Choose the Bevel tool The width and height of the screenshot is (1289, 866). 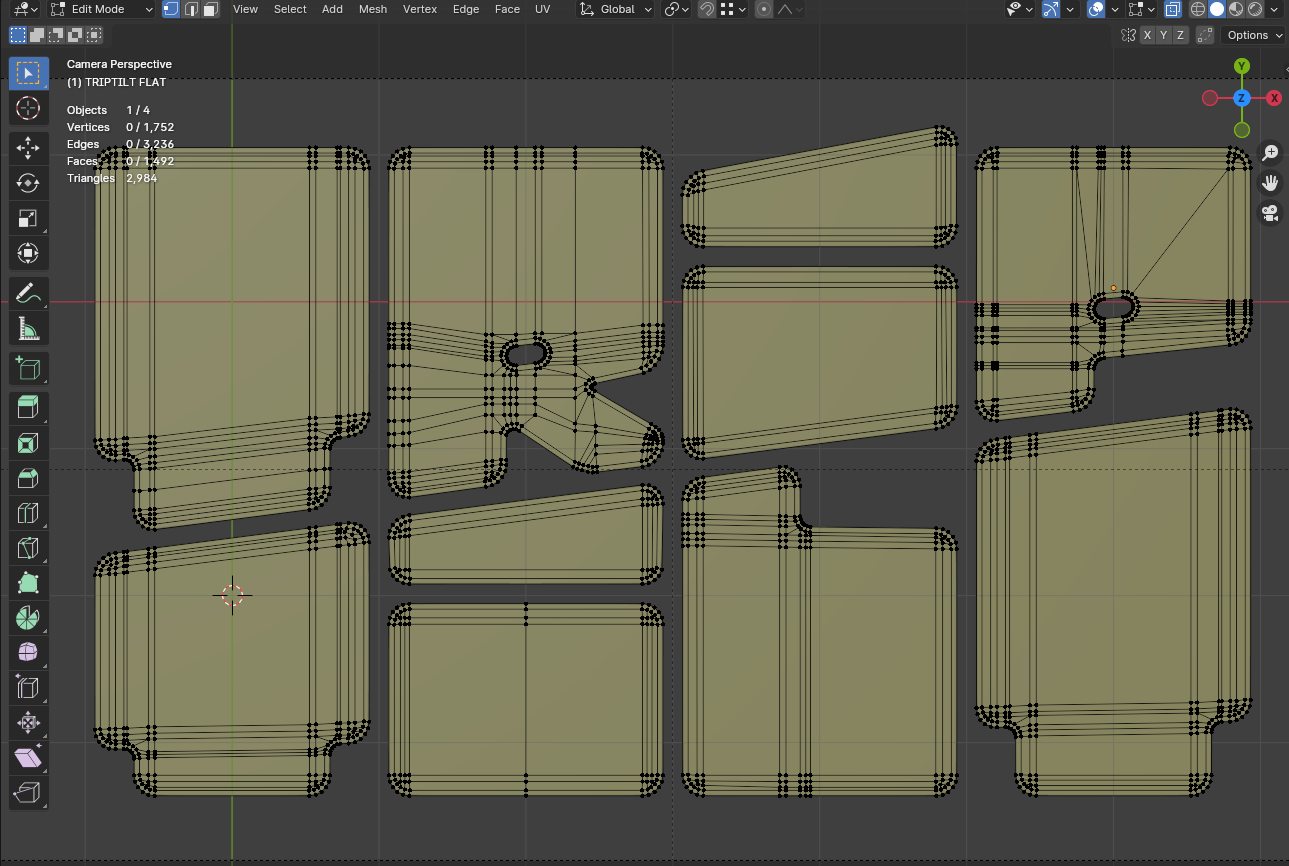[x=28, y=479]
